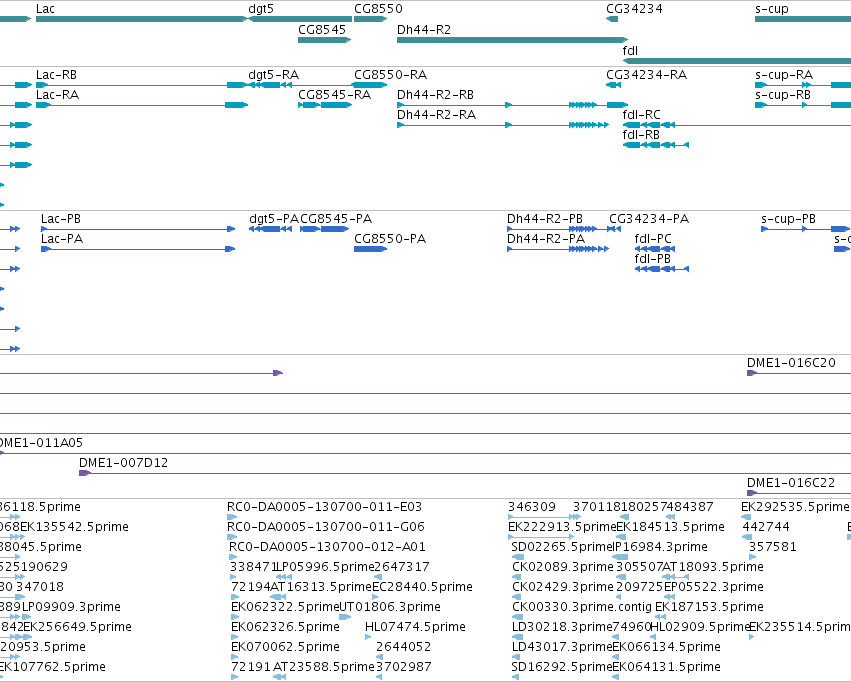Click the s-cup gene label
Image resolution: width=851 pixels, height=682 pixels.
click(x=772, y=9)
